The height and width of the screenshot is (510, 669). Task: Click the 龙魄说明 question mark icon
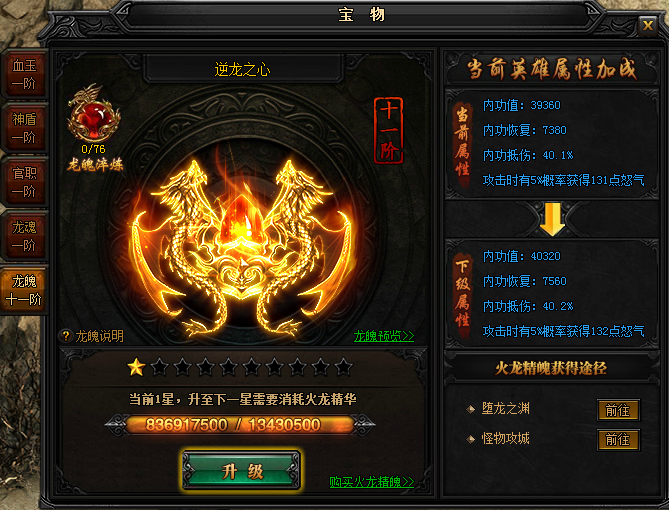[x=66, y=336]
